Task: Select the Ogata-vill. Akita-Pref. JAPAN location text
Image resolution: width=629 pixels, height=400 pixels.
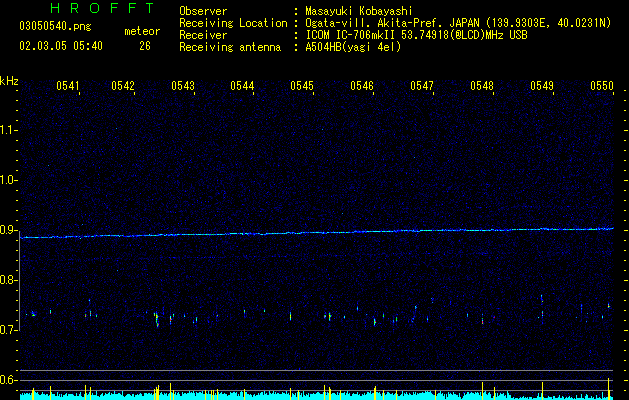Action: pos(458,23)
